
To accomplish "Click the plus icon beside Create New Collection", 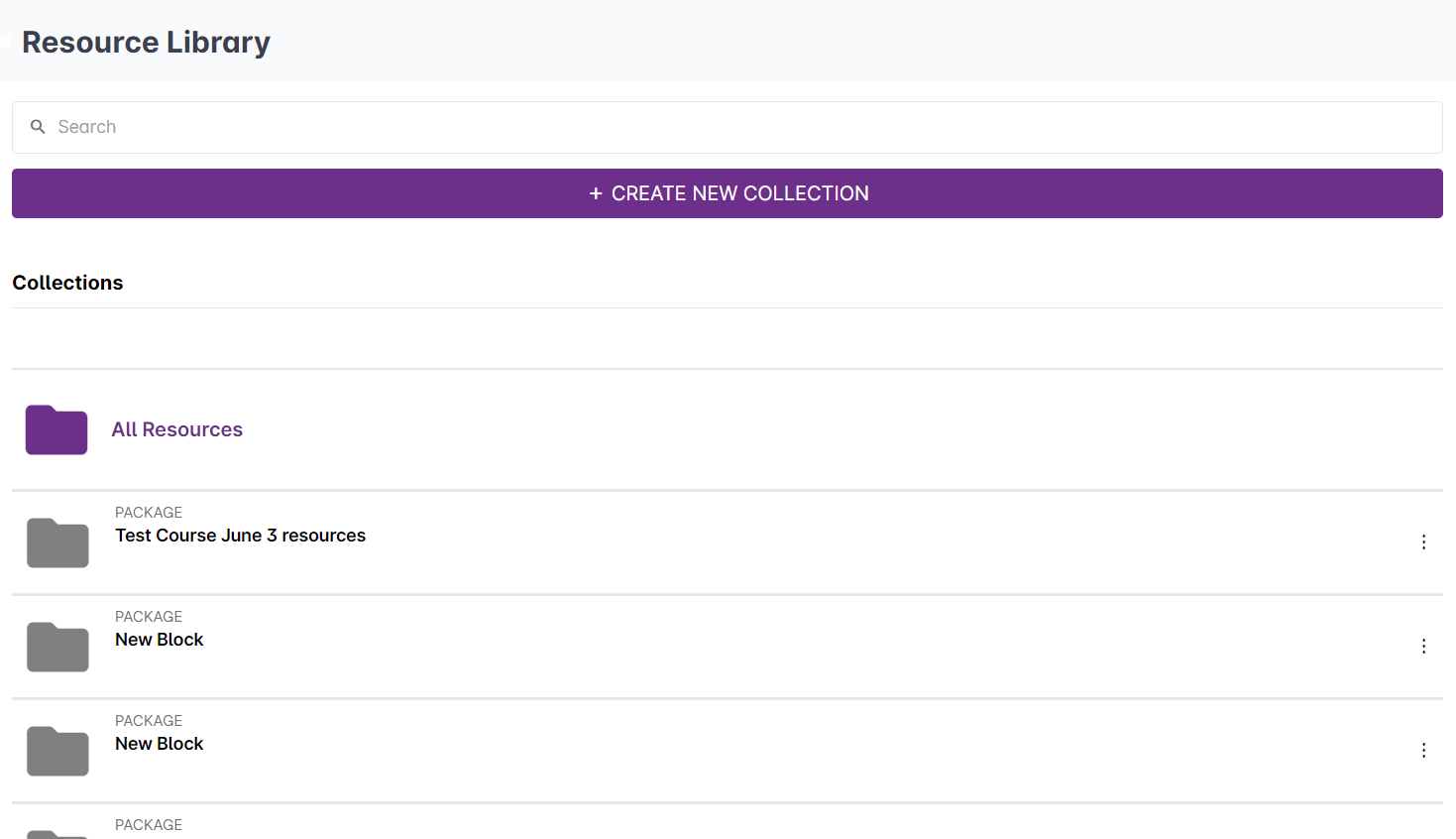I will [596, 193].
